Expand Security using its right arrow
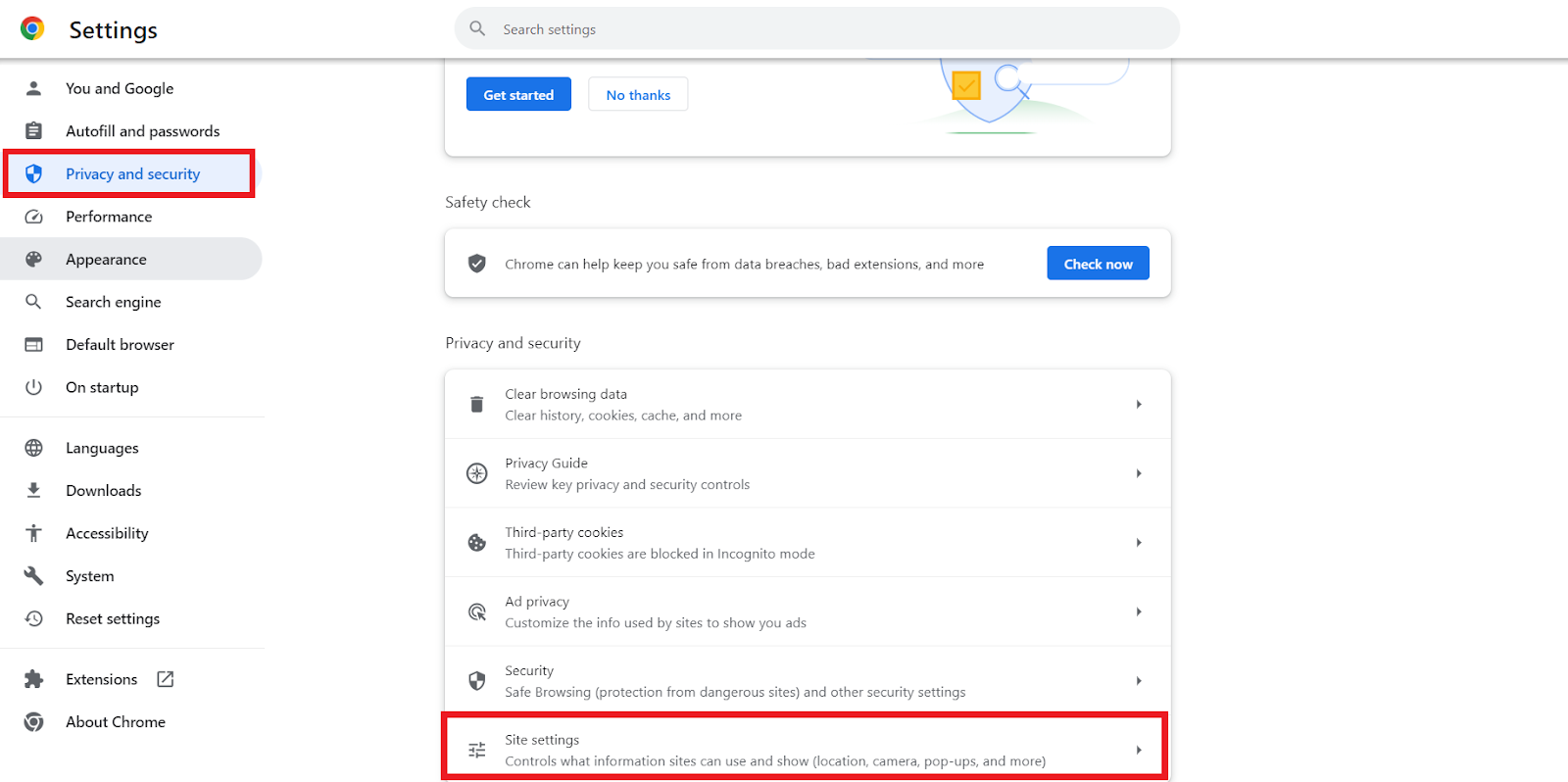The width and height of the screenshot is (1568, 782). [x=1139, y=681]
